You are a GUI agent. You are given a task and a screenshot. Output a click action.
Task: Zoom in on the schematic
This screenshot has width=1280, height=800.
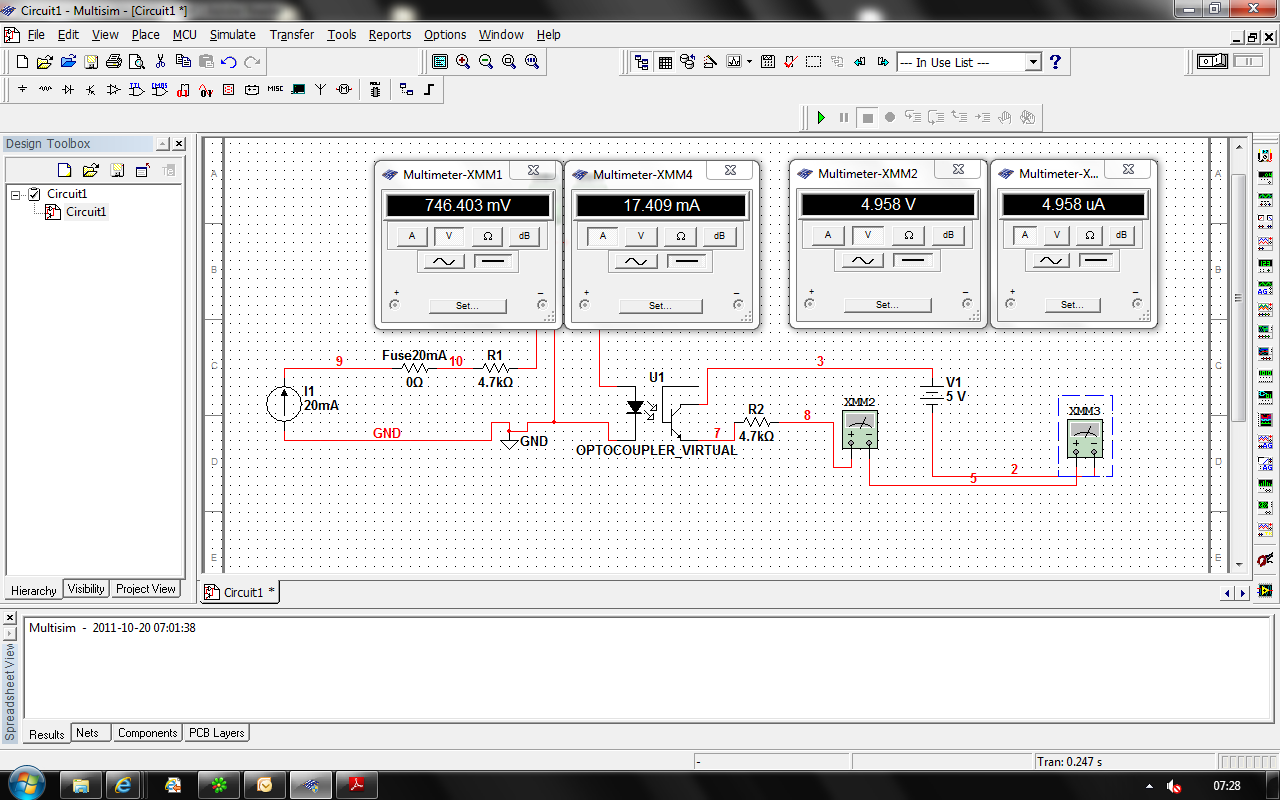463,61
